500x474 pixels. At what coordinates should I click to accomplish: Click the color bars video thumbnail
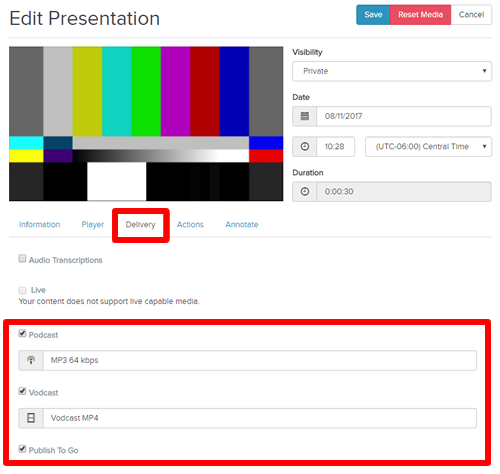[x=146, y=124]
